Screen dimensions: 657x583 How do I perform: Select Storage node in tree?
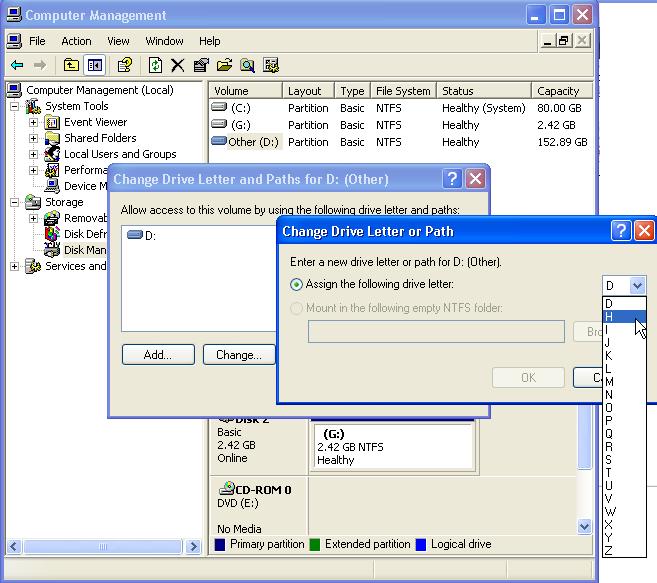[64, 202]
